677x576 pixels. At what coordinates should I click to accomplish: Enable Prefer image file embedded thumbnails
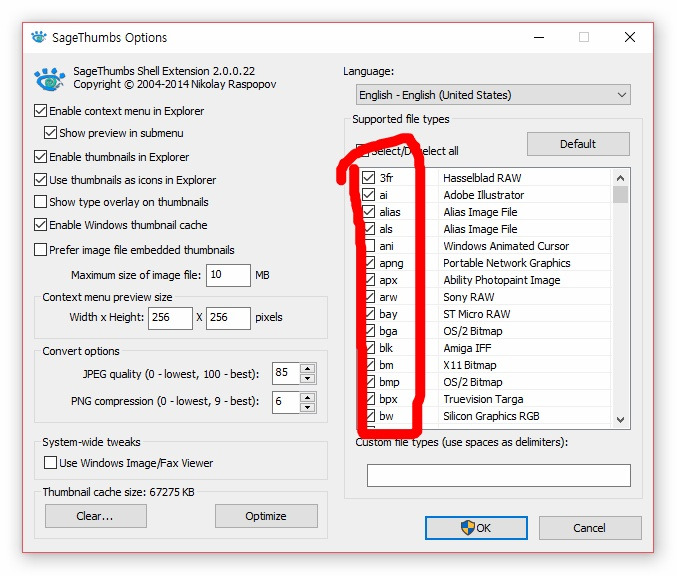(41, 250)
